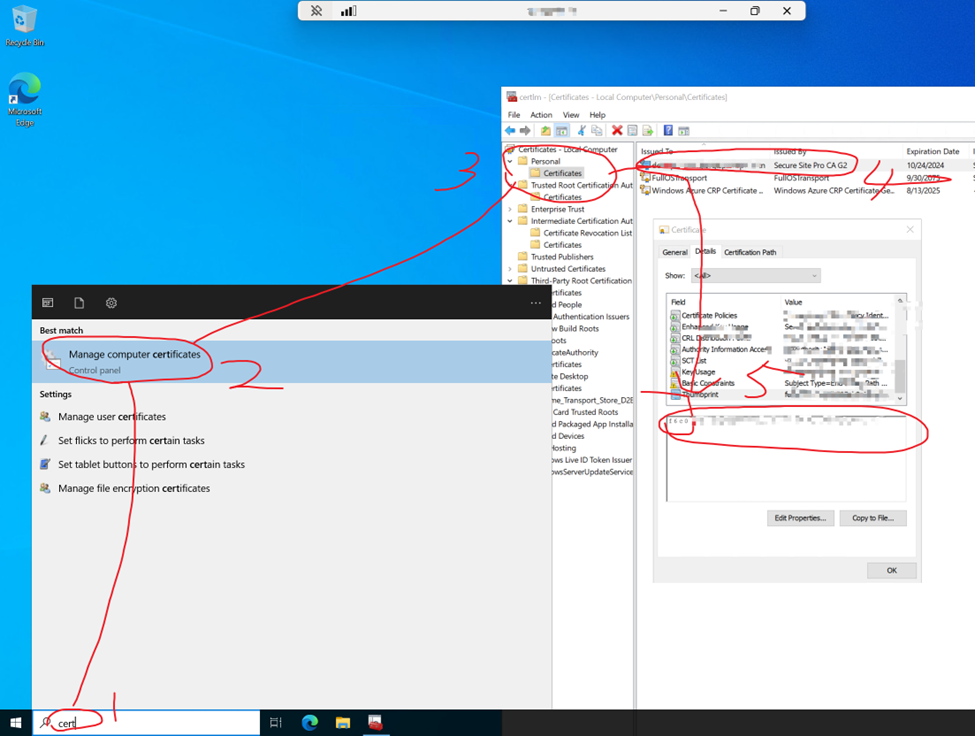Viewport: 975px width, 736px height.
Task: Select Manage user certificates search result
Action: (x=112, y=417)
